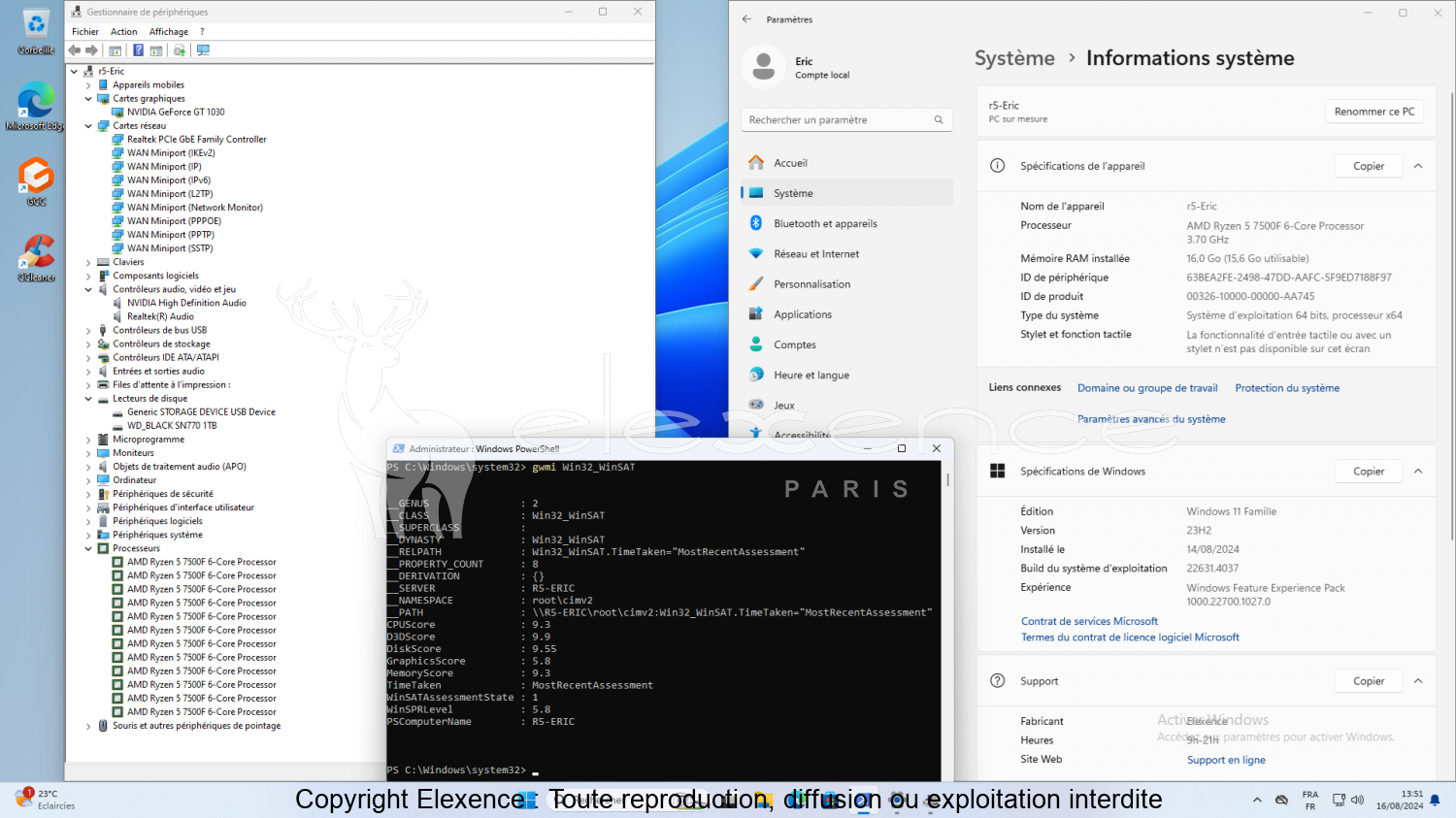Viewport: 1456px width, 818px height.
Task: Click the Back arrow in Device Manager toolbar
Action: (75, 50)
